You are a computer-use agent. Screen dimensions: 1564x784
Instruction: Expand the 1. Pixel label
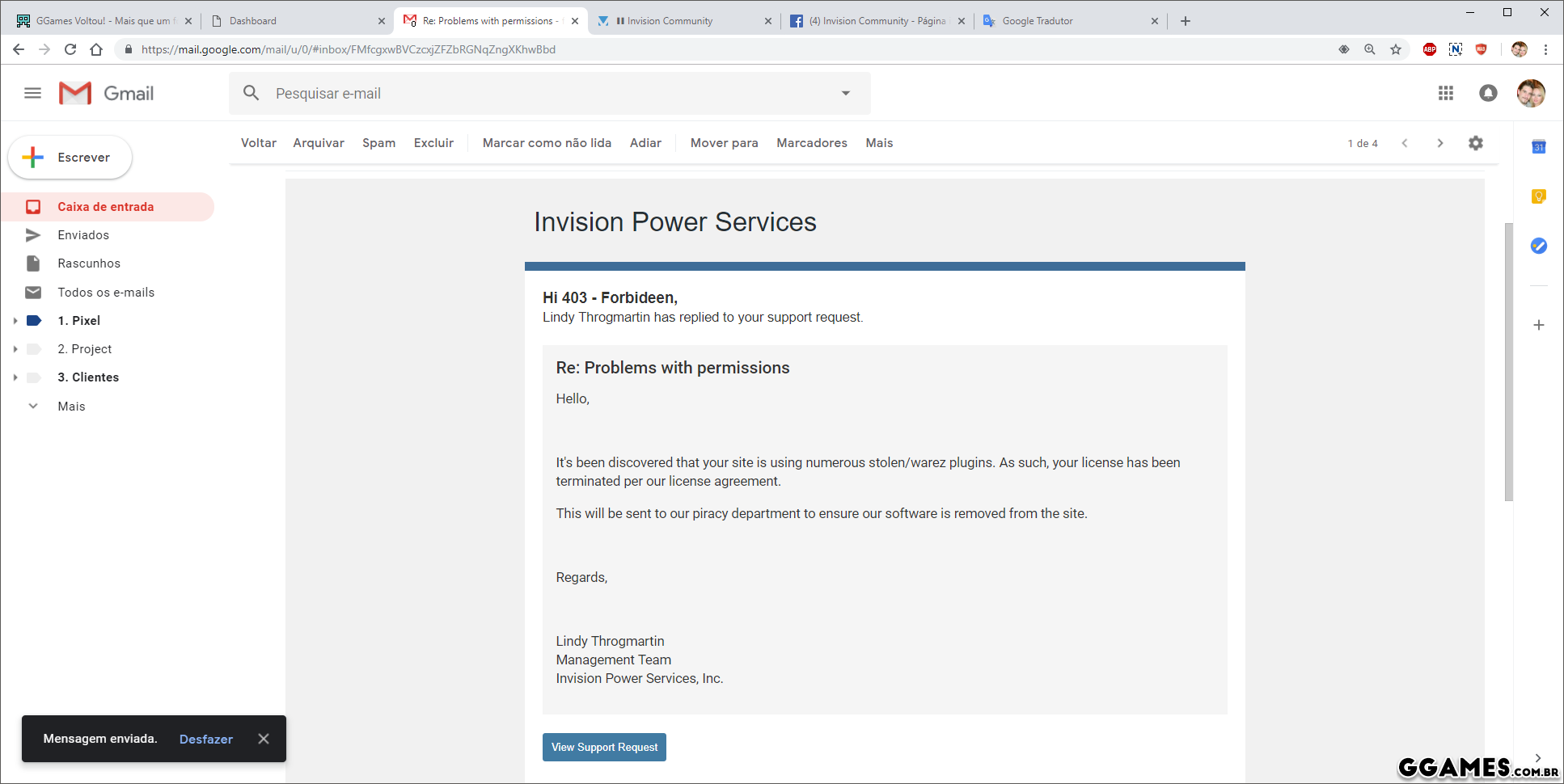pos(15,321)
